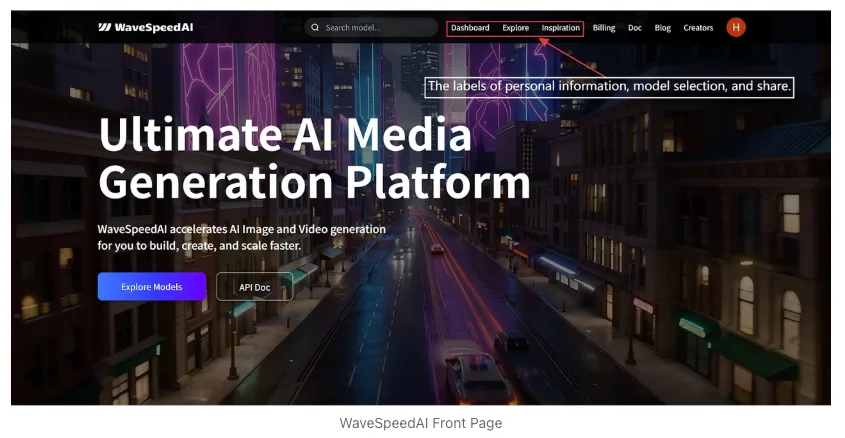
Task: Select the Inspiration nav item
Action: [x=560, y=28]
